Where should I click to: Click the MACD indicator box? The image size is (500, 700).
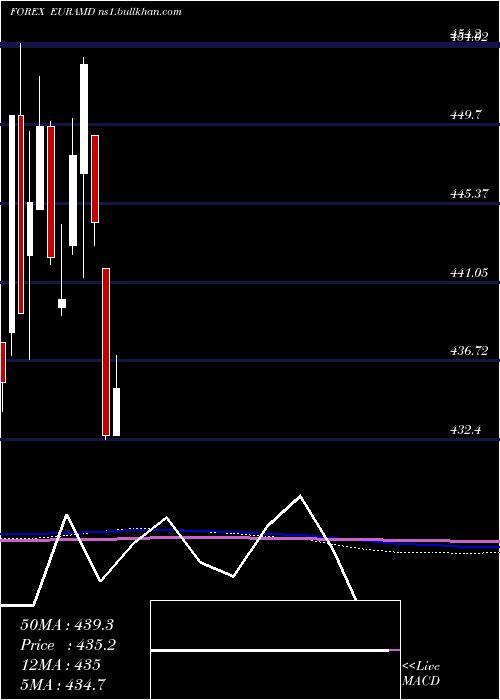[275, 650]
